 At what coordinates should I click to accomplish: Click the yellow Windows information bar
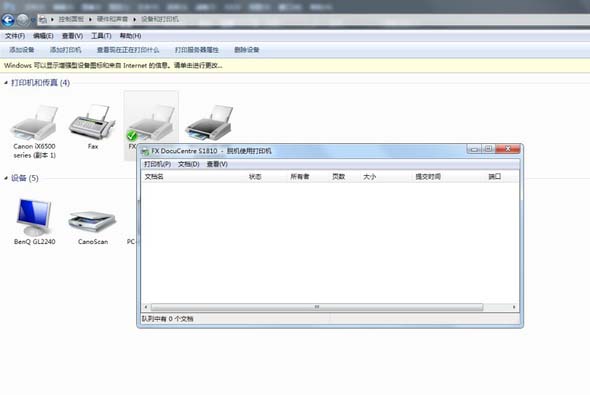tap(295, 65)
